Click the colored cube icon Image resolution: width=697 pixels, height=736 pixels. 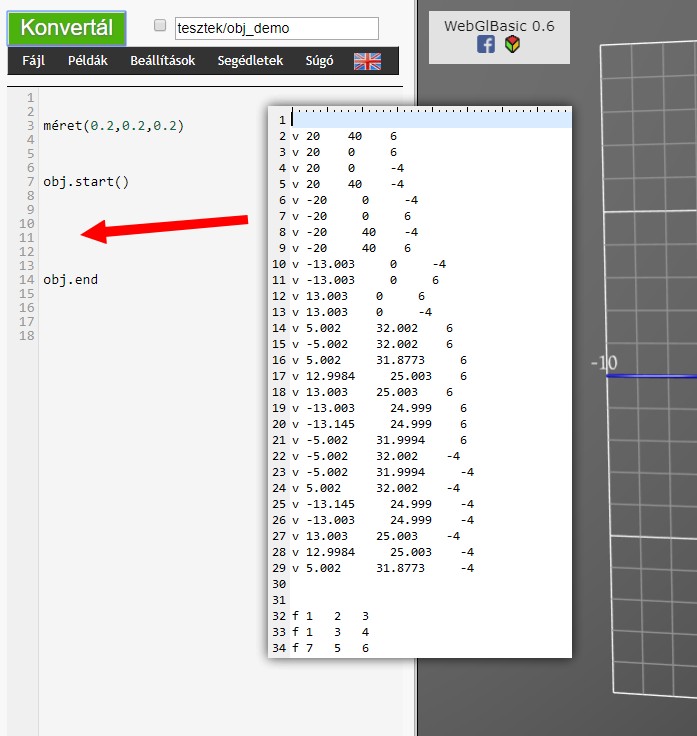(512, 45)
